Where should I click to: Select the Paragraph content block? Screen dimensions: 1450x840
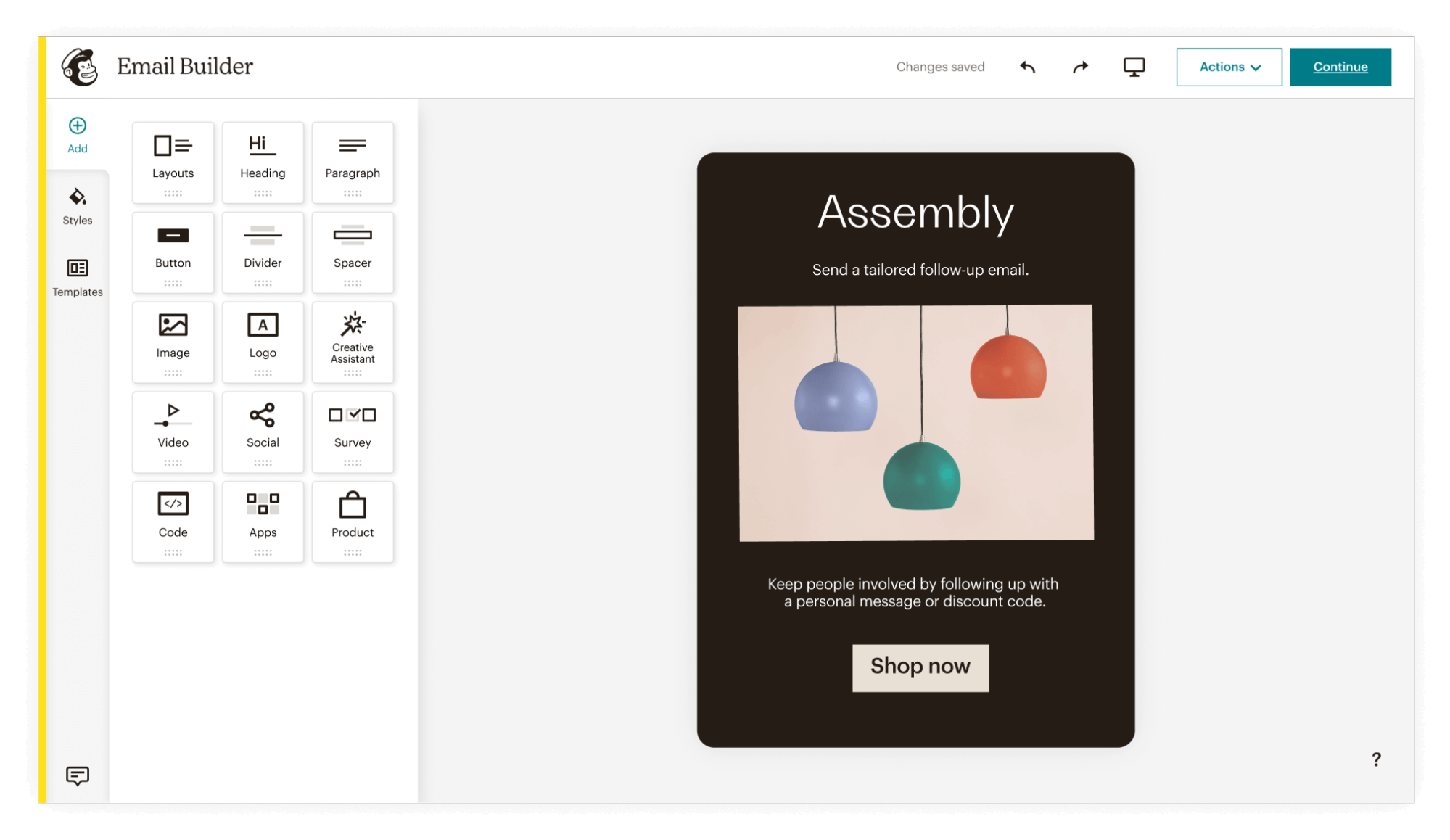coord(353,162)
